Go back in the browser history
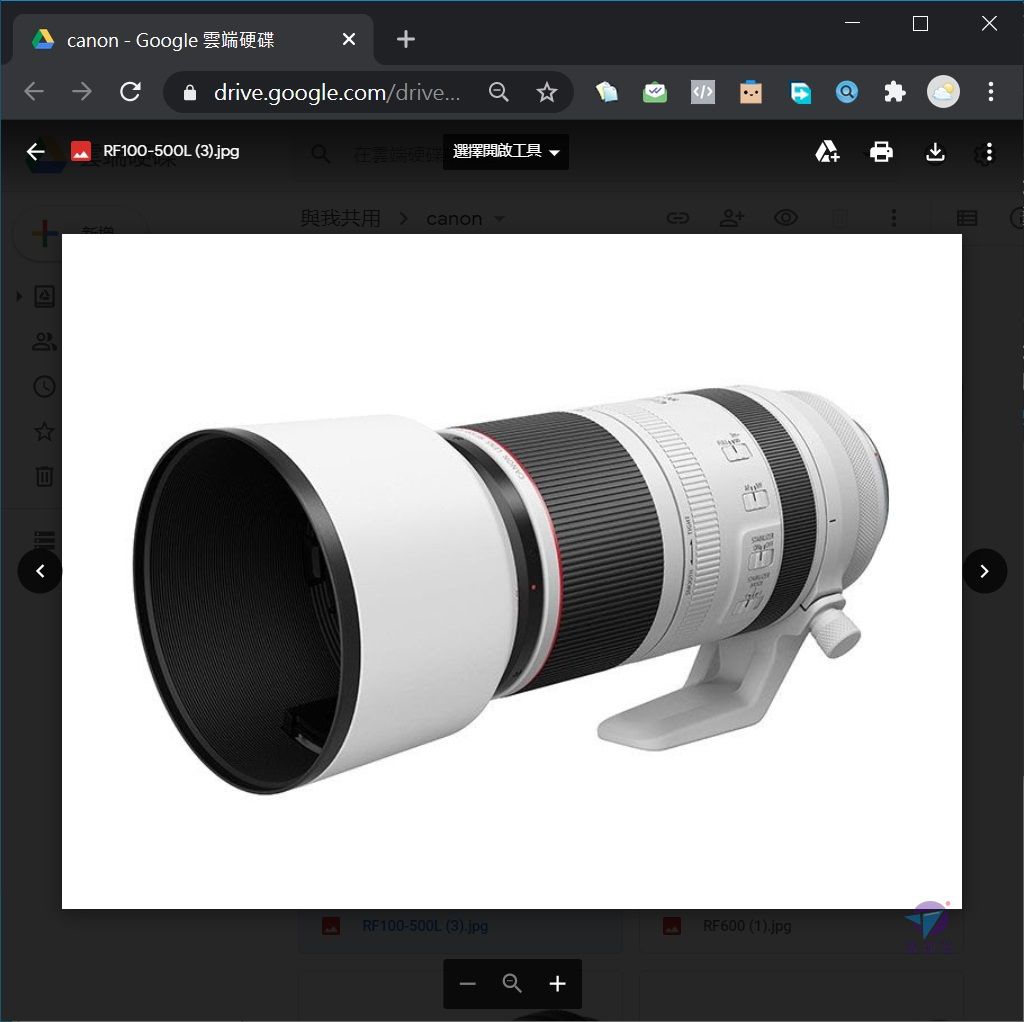1024x1022 pixels. click(34, 91)
